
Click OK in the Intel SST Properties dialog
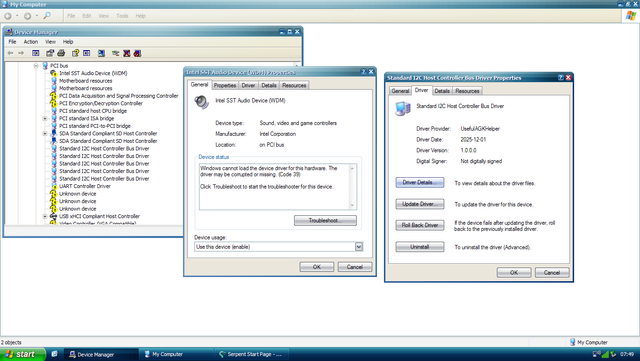[317, 267]
